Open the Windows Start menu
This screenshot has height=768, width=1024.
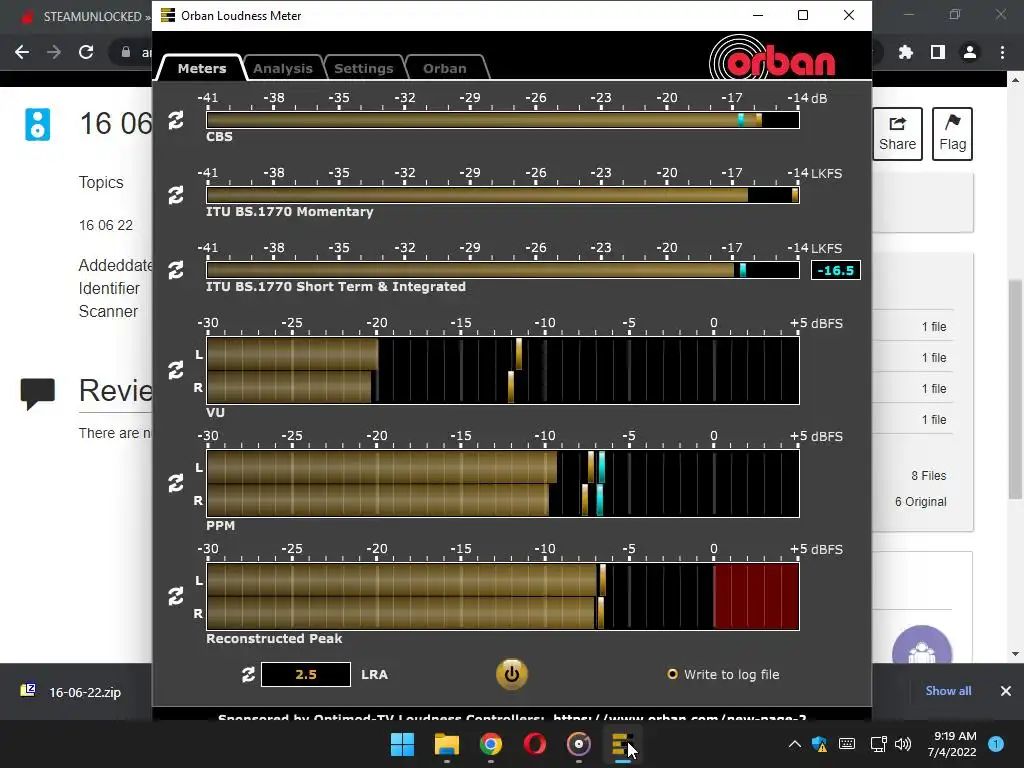(402, 744)
